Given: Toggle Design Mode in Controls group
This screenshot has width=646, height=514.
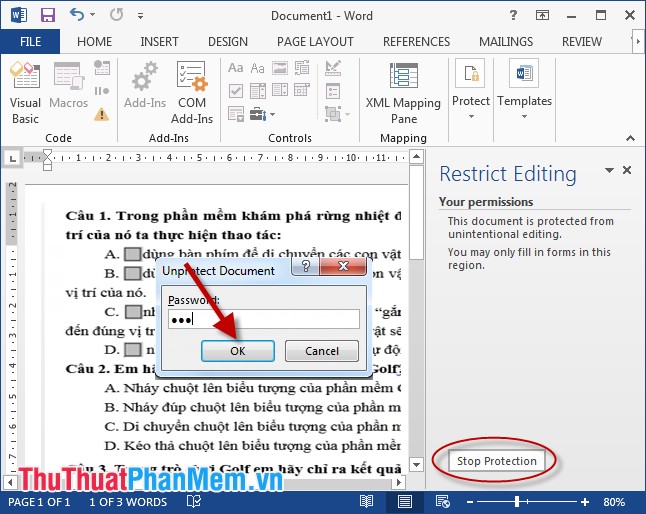Looking at the screenshot, I should click(333, 68).
